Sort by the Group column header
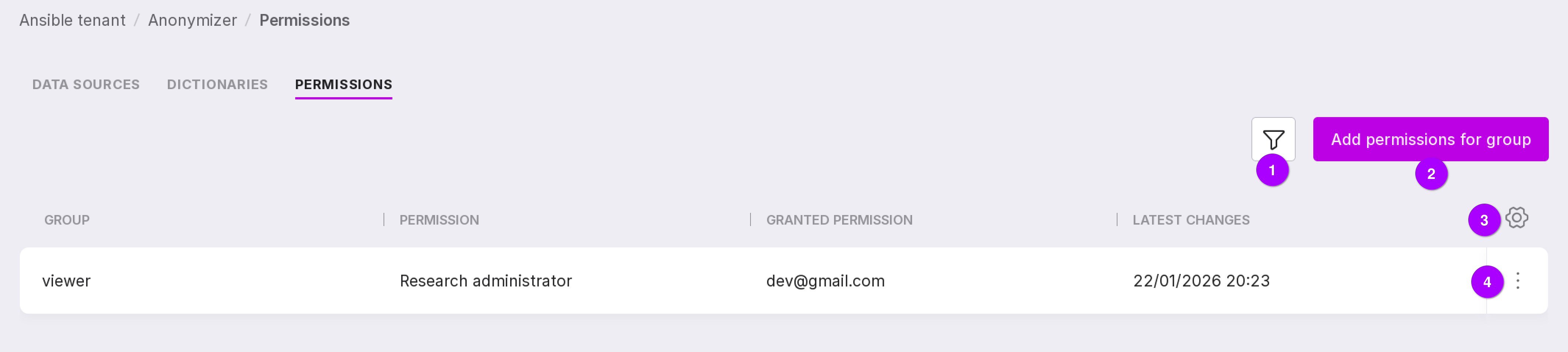Screen dimensions: 1568x352 point(67,220)
